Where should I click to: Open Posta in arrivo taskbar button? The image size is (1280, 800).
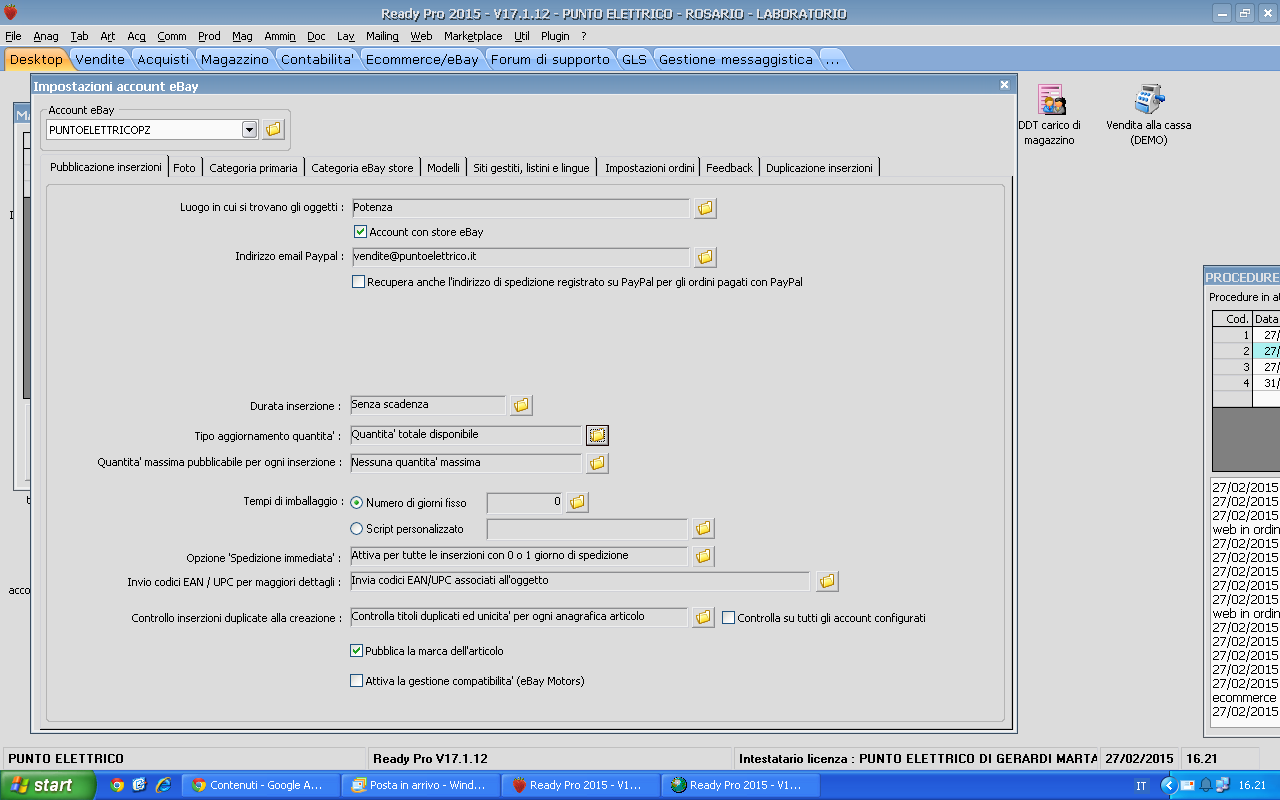[x=419, y=785]
